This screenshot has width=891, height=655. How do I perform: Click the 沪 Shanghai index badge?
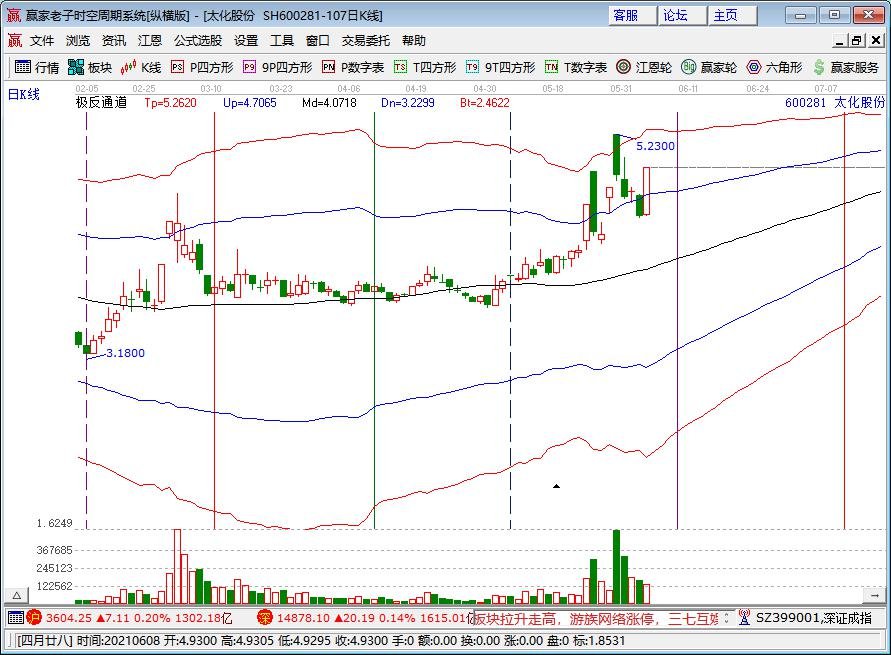coord(34,618)
